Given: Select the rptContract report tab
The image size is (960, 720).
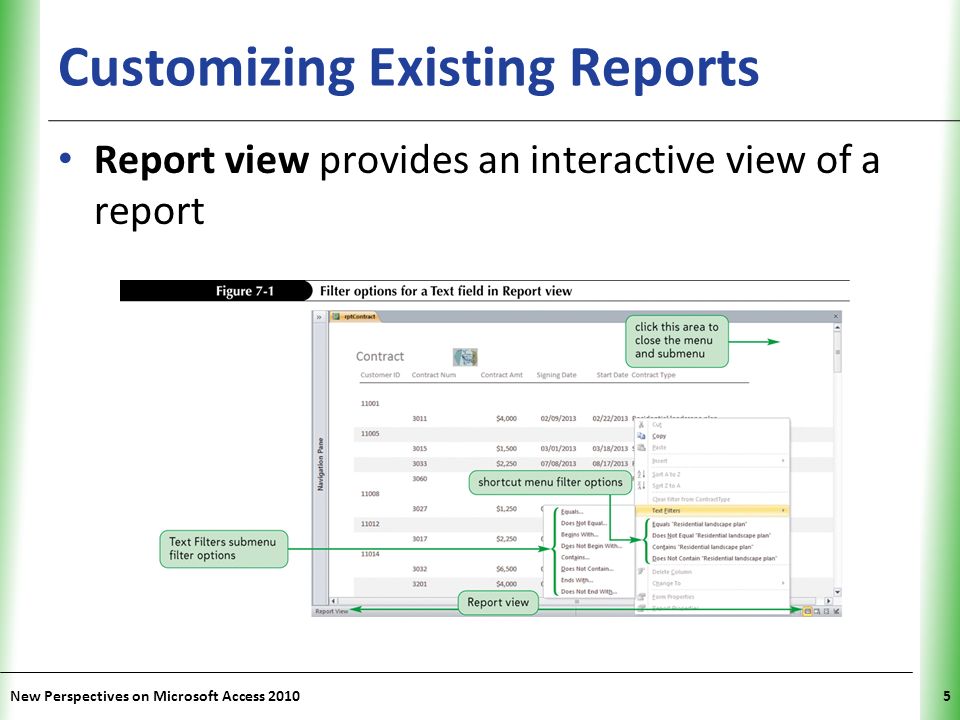Looking at the screenshot, I should [354, 317].
